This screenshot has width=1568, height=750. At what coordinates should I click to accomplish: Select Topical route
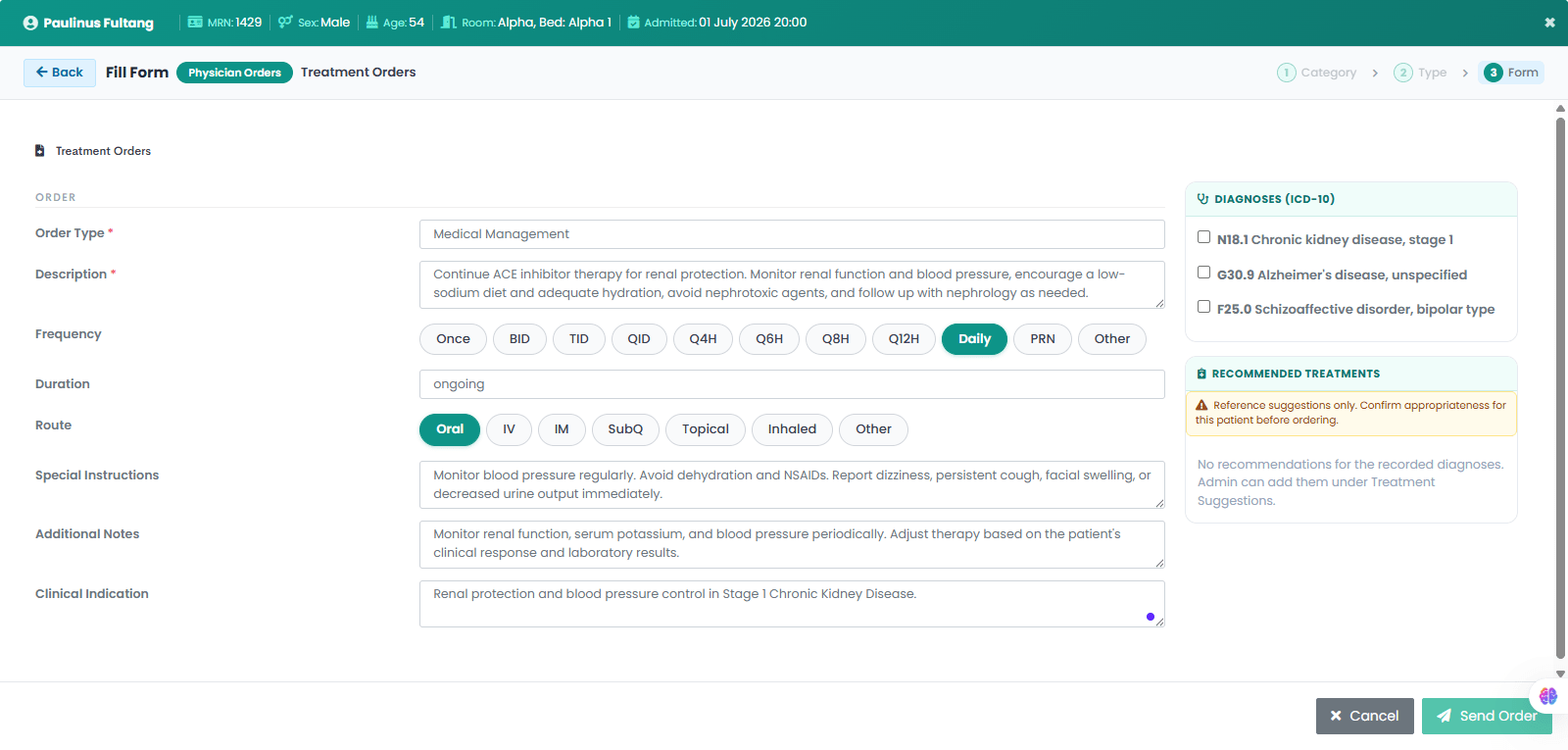(x=706, y=429)
